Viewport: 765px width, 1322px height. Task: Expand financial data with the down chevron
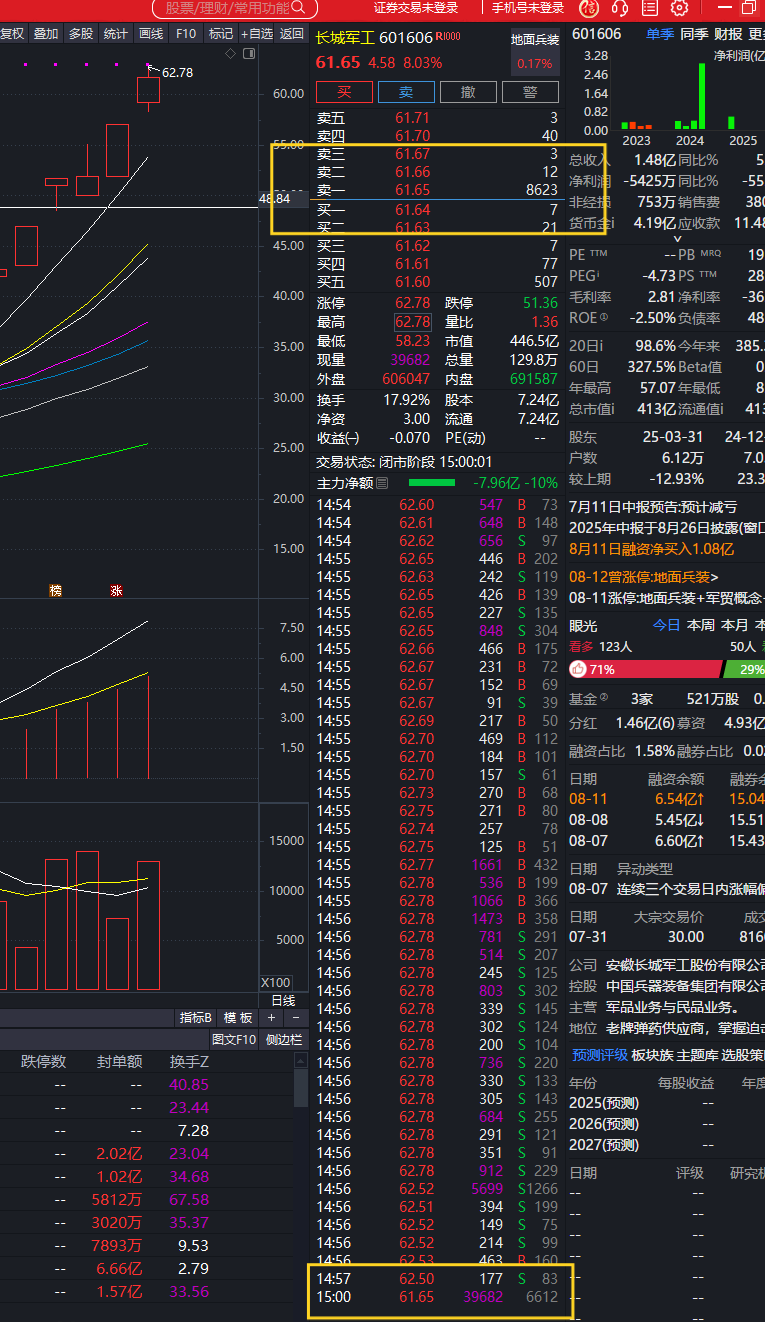(678, 238)
